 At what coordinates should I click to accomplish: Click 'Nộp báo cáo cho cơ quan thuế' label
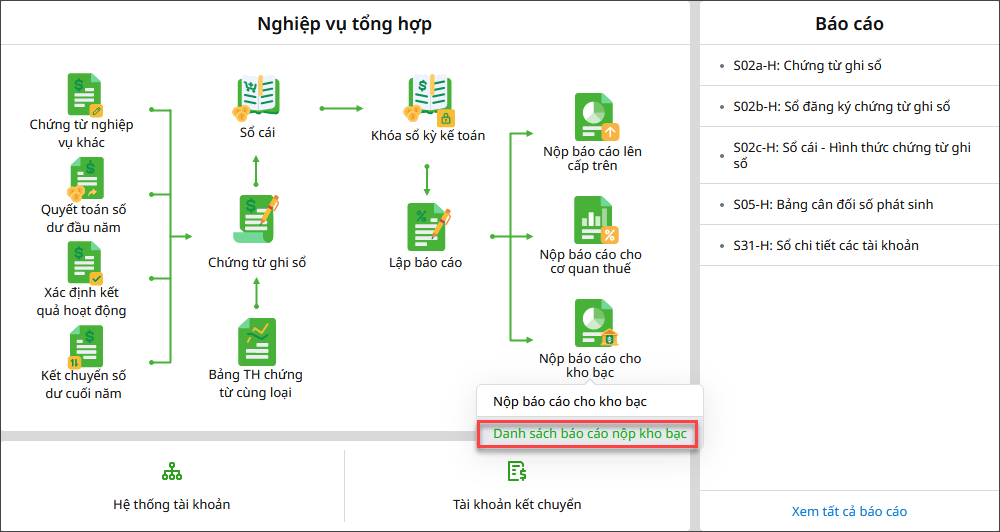click(x=591, y=262)
